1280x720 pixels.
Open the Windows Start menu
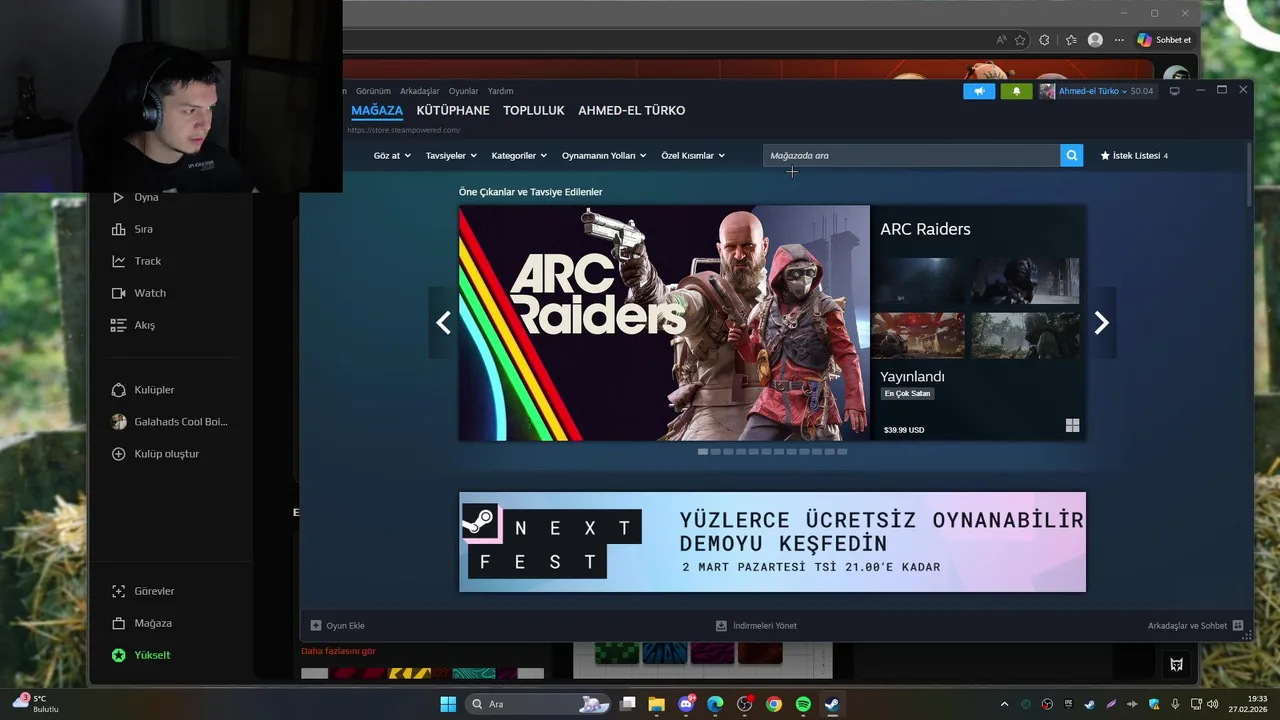coord(448,704)
